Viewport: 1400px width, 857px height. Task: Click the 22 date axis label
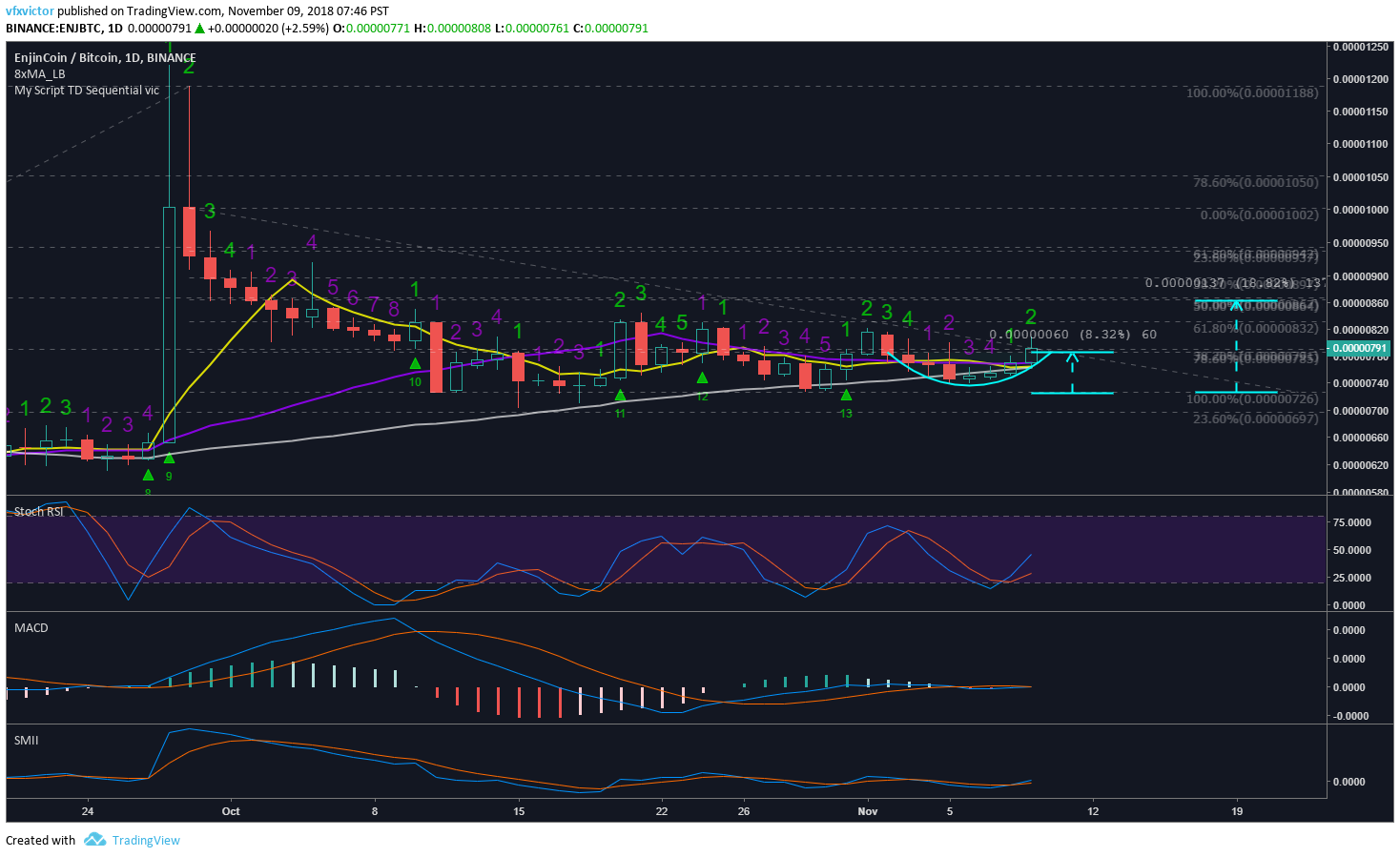coord(662,811)
